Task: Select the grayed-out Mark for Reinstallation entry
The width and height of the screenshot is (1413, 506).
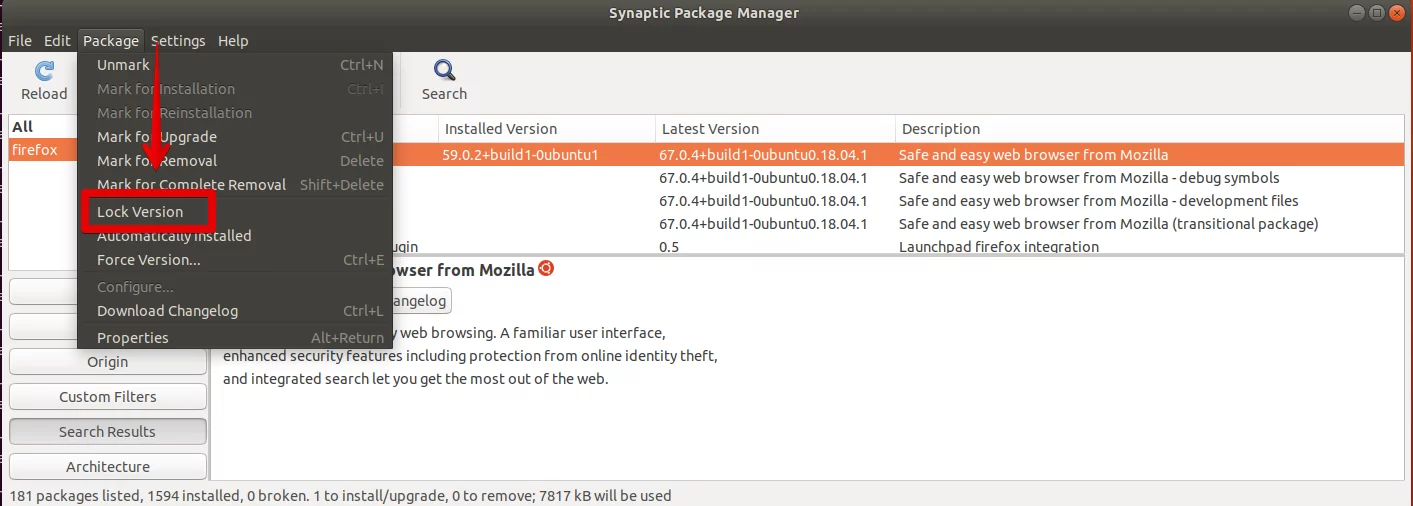Action: [235, 113]
